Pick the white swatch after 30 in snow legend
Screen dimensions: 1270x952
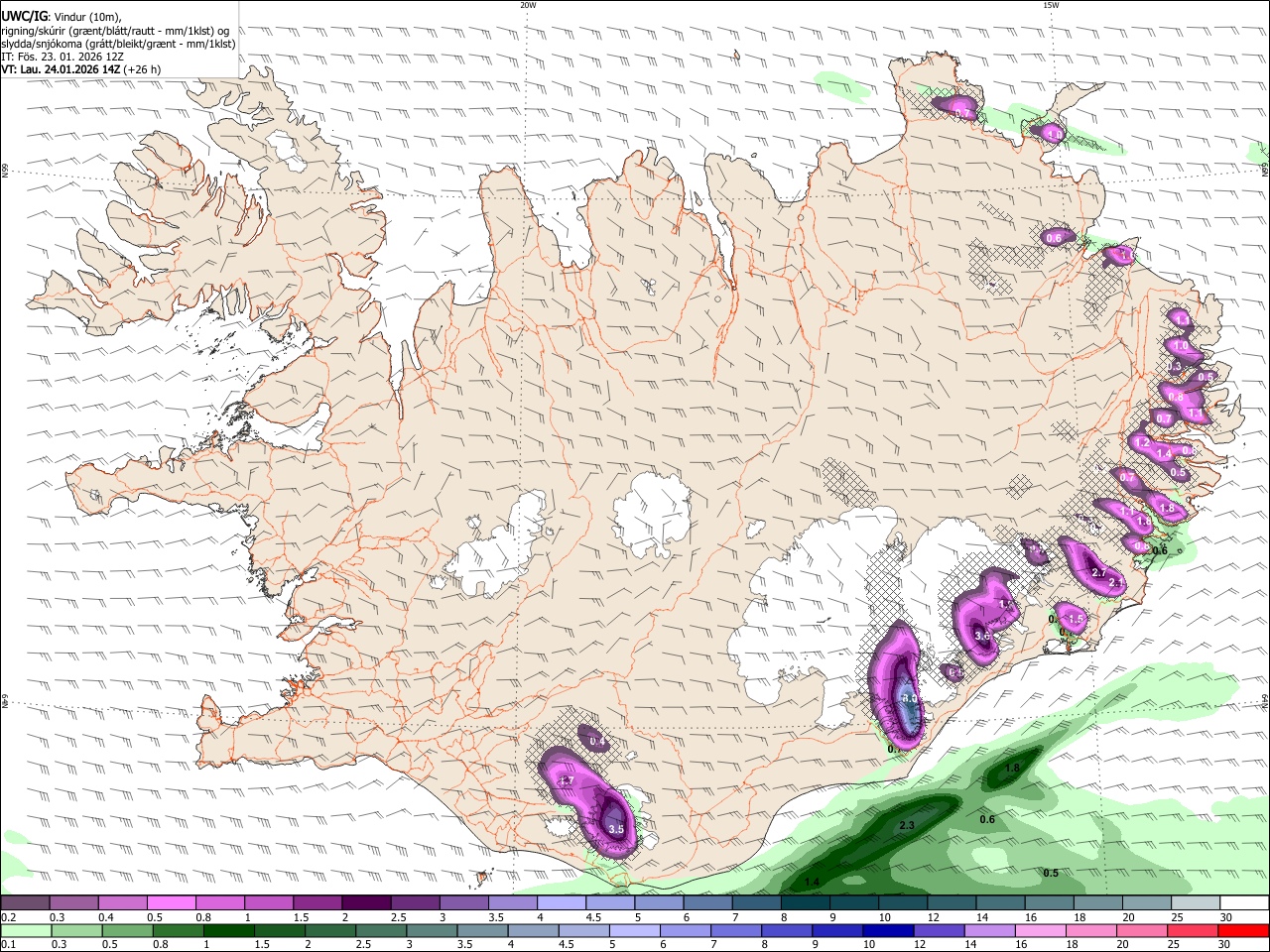coord(1245,902)
